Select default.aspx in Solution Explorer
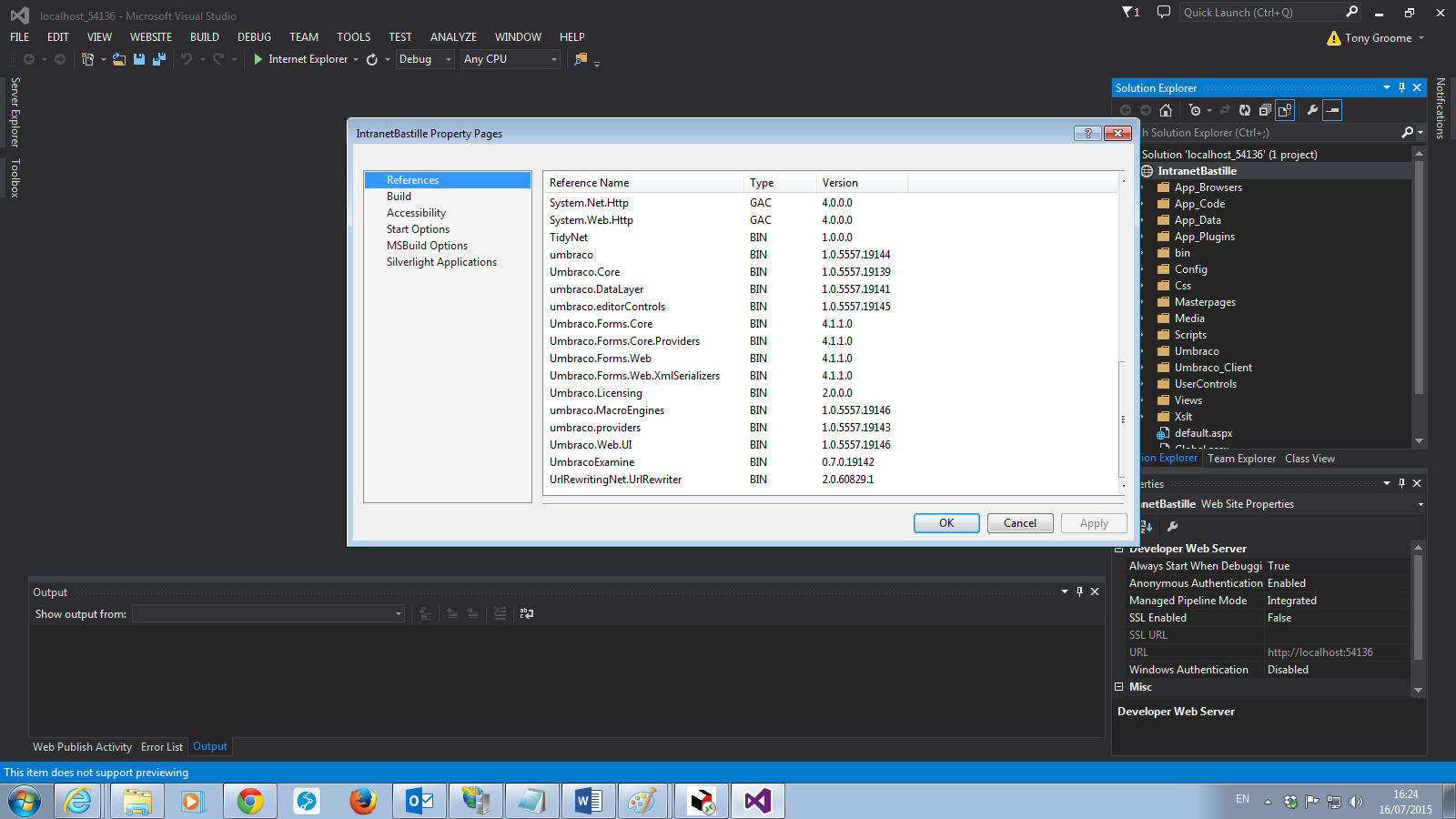 coord(1203,433)
